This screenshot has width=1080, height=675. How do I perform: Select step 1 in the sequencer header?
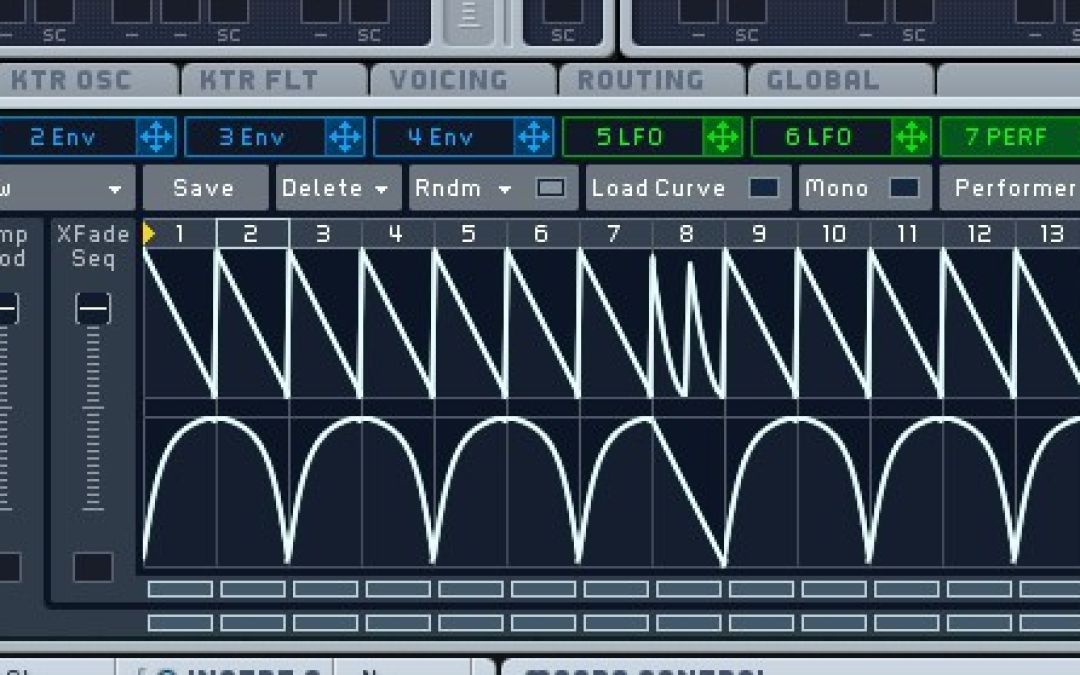(180, 233)
